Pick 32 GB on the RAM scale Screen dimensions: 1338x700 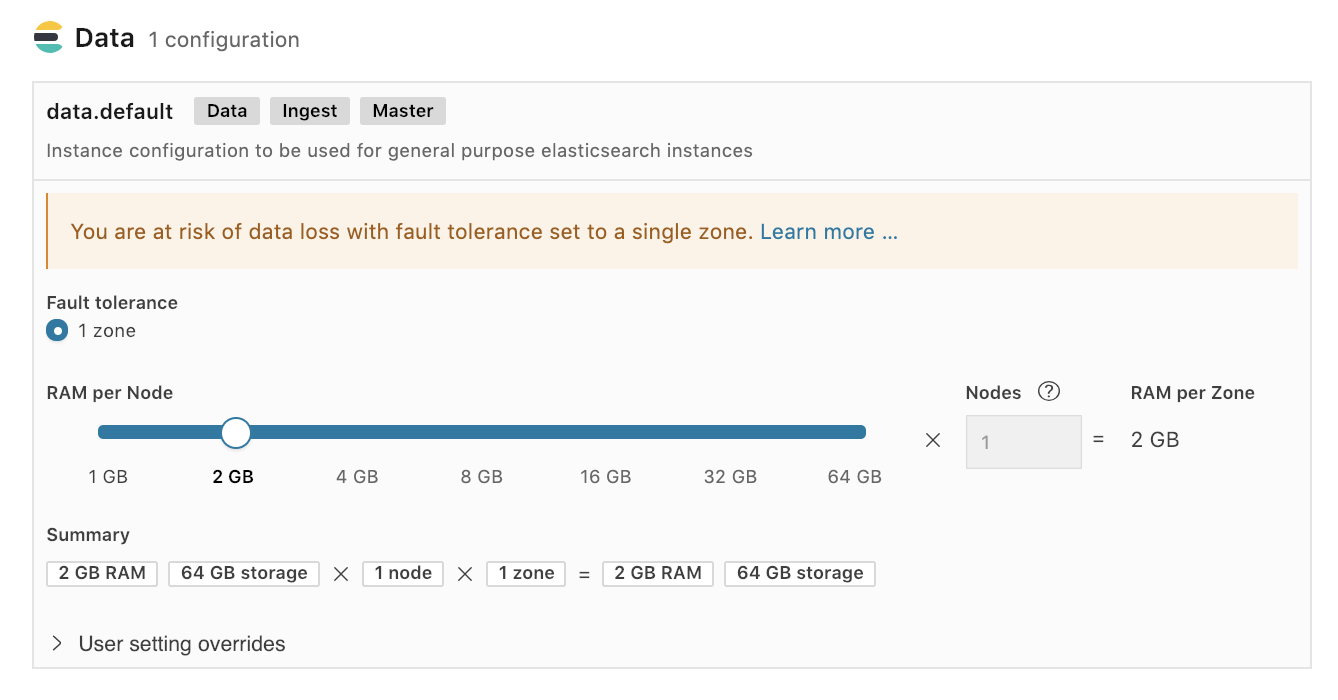(730, 477)
